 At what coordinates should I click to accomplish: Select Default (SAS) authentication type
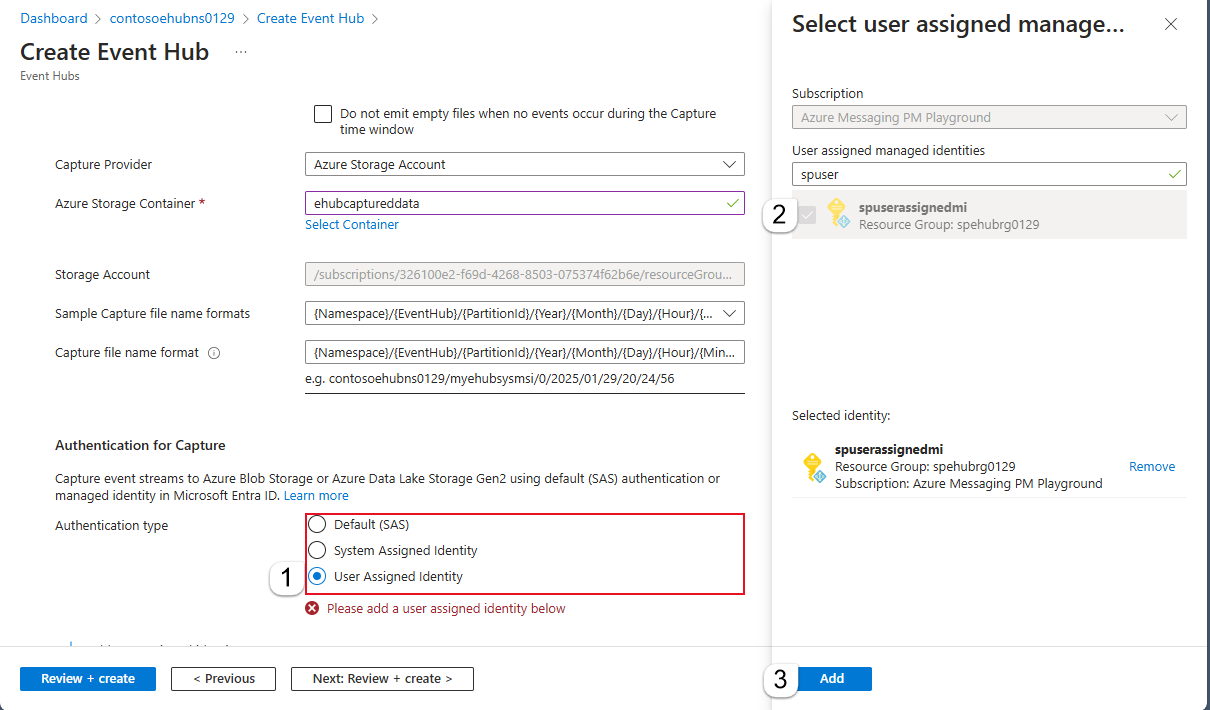tap(317, 525)
